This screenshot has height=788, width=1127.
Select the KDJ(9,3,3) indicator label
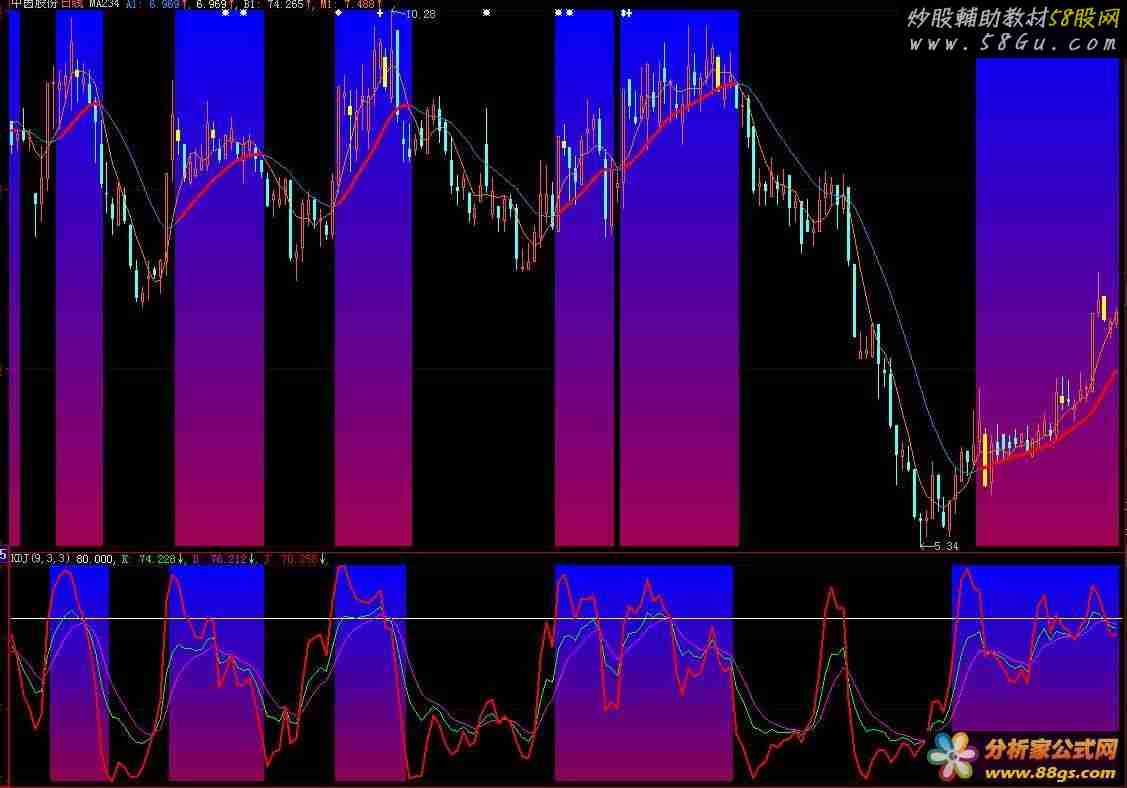[40, 559]
